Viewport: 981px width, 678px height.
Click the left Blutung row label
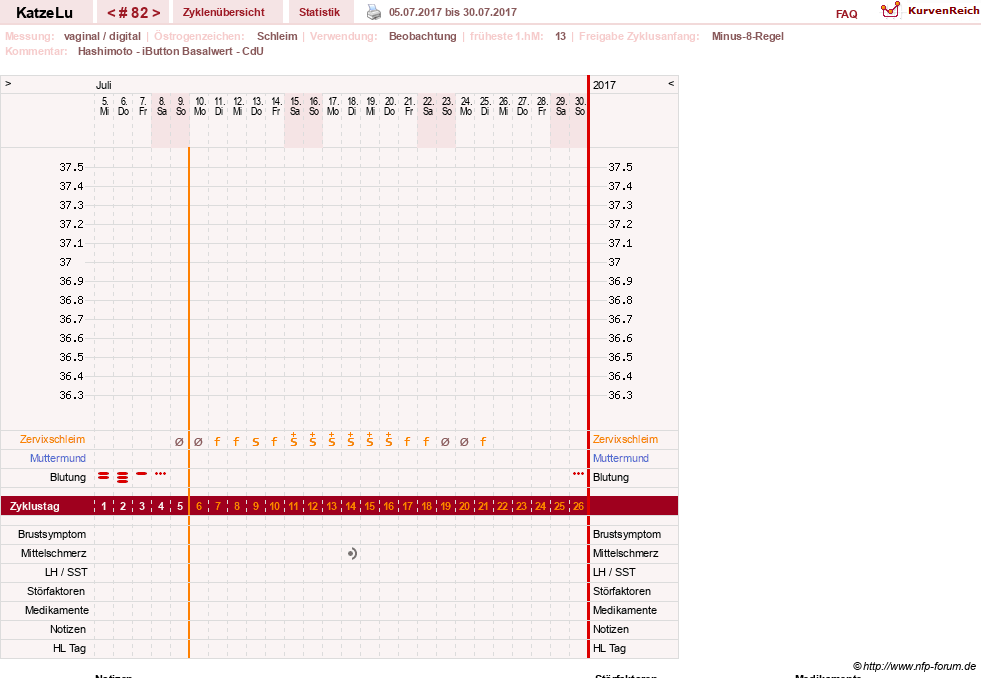(68, 477)
